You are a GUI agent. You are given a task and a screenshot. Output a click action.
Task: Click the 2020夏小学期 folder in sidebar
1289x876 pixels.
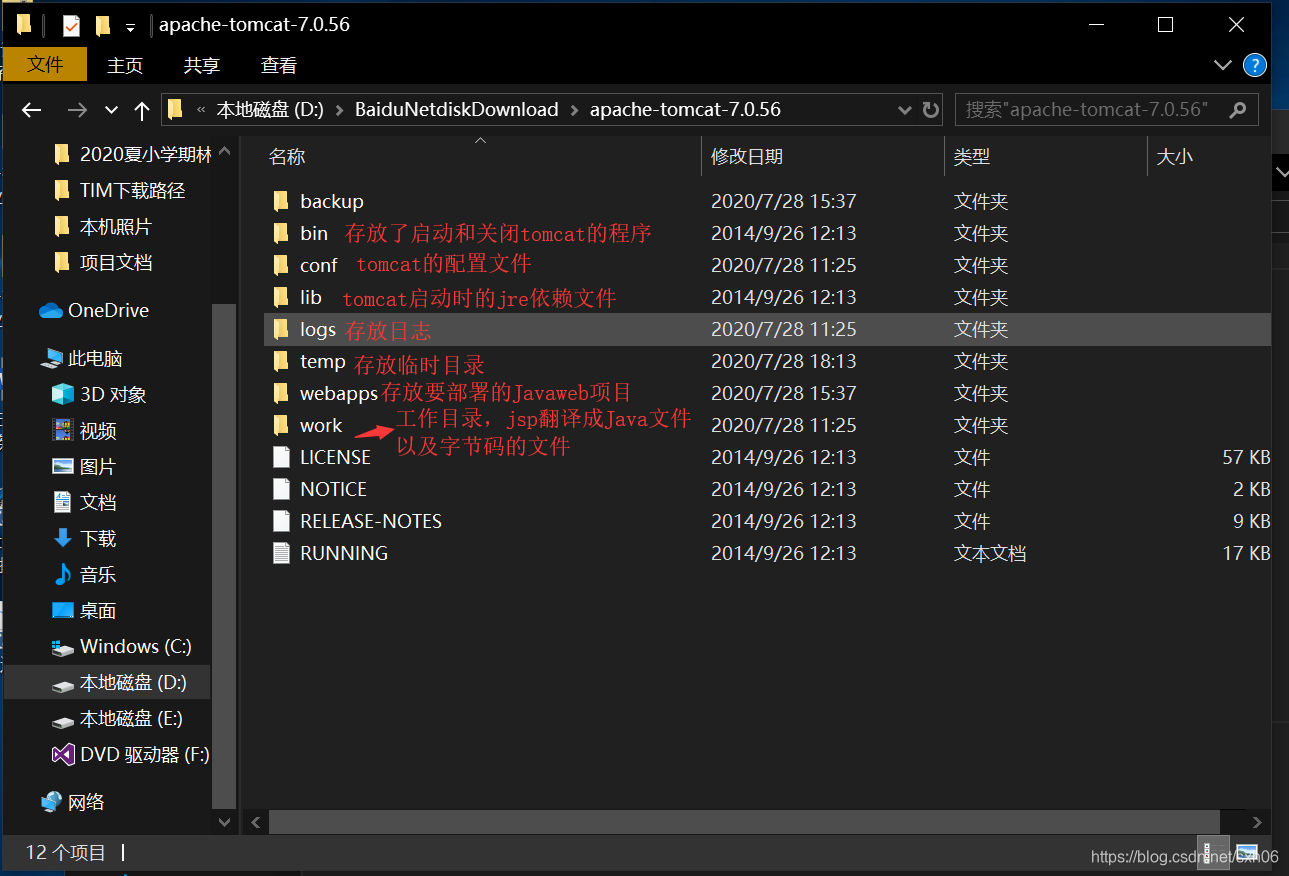pyautogui.click(x=132, y=154)
